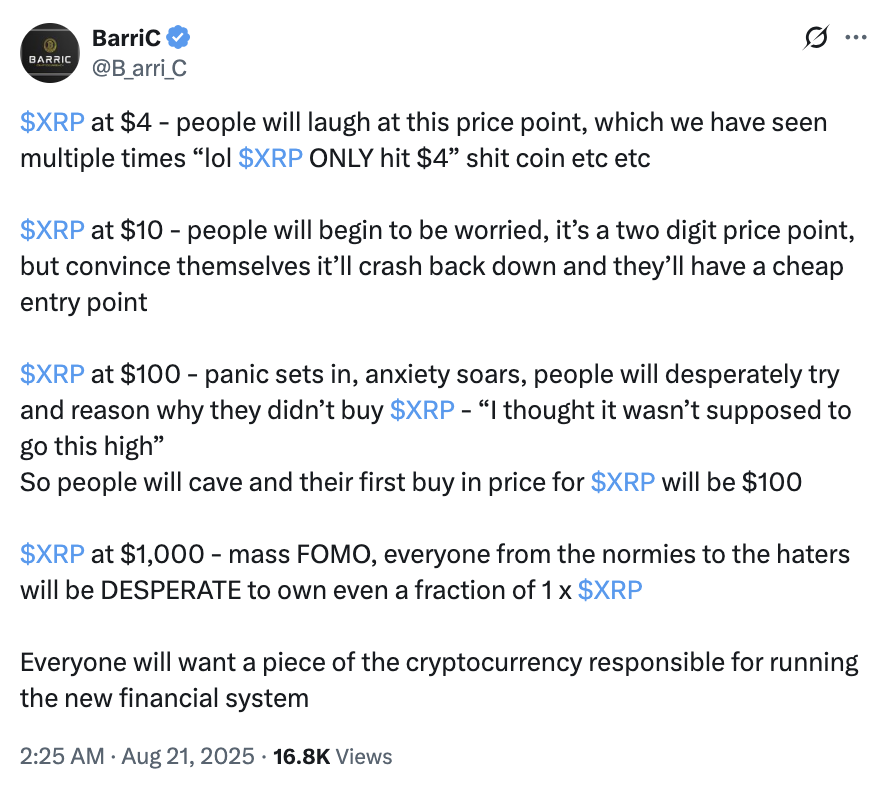884x792 pixels.
Task: Open the BARRIC profile avatar
Action: (x=50, y=53)
